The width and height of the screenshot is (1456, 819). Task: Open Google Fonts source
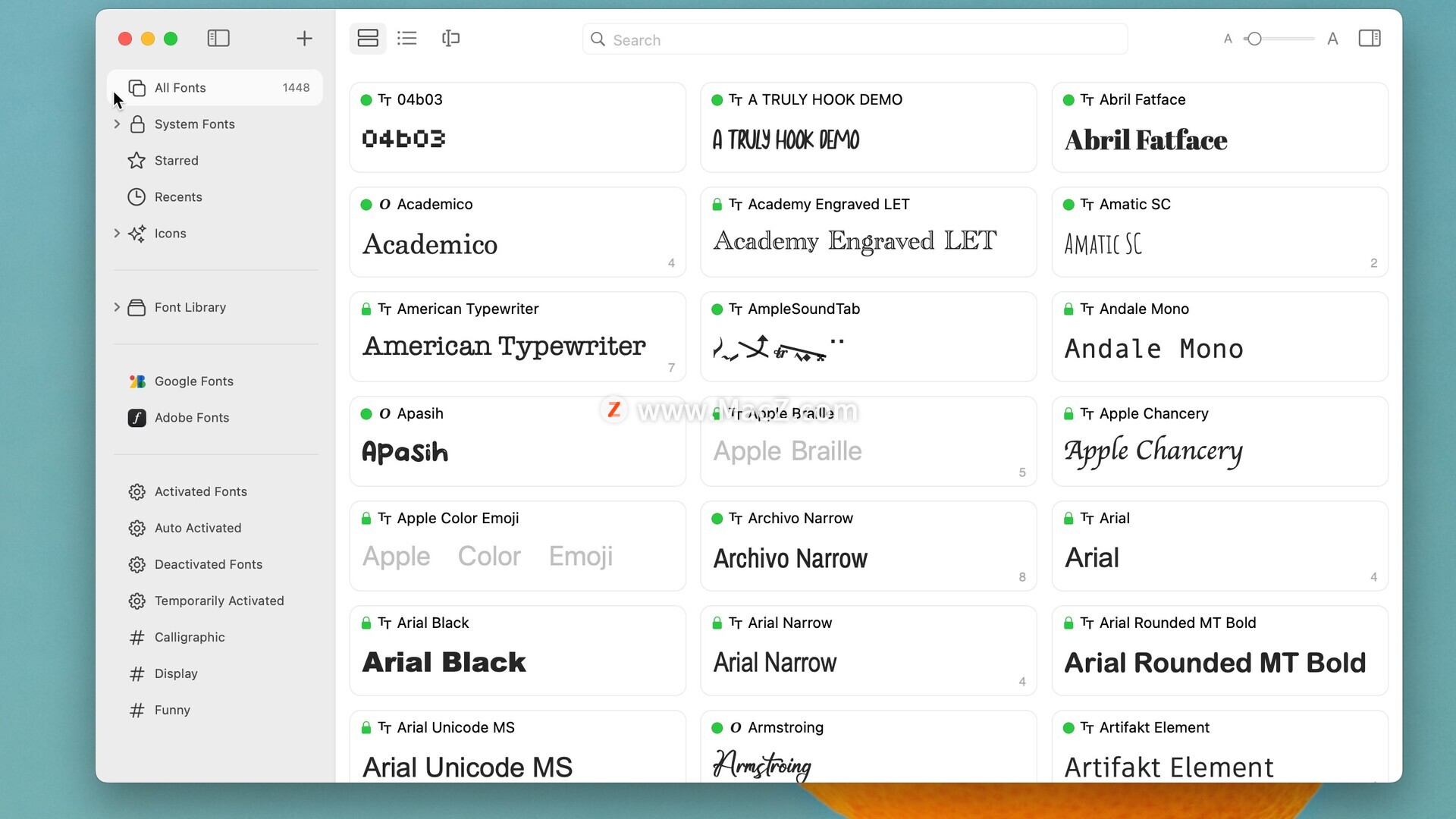(x=194, y=381)
